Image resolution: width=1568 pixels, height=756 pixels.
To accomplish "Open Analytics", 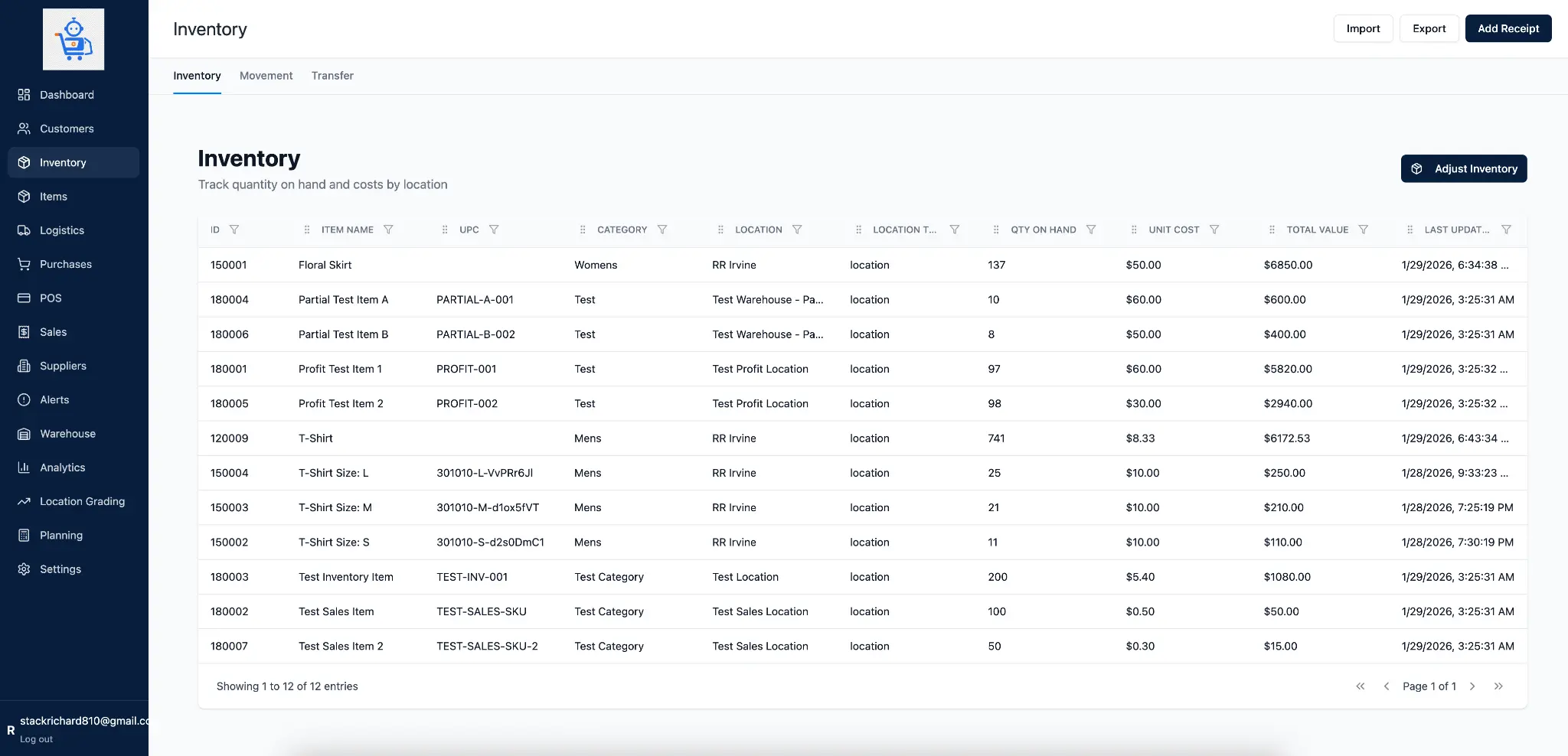I will (x=62, y=467).
